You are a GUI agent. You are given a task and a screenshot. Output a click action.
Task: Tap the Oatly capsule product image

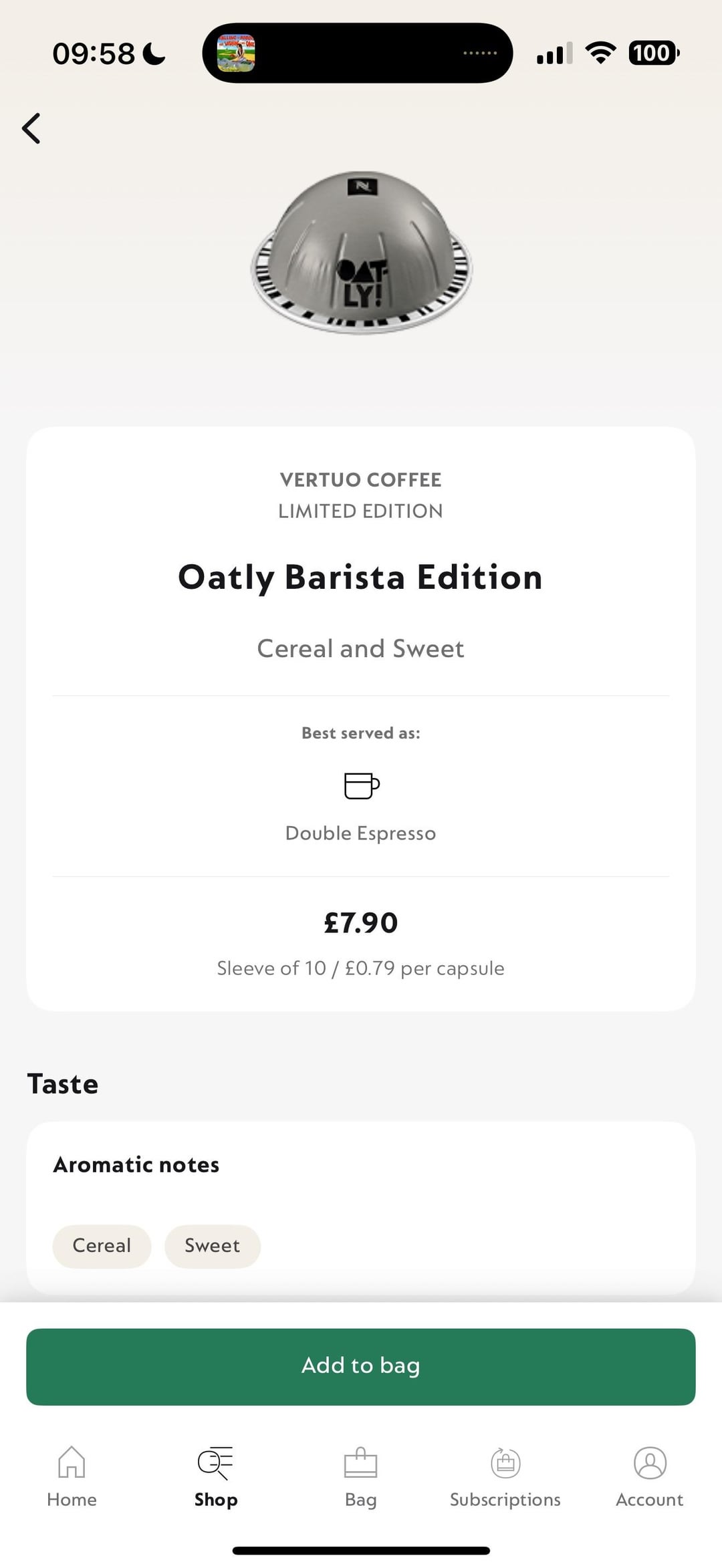tap(361, 254)
